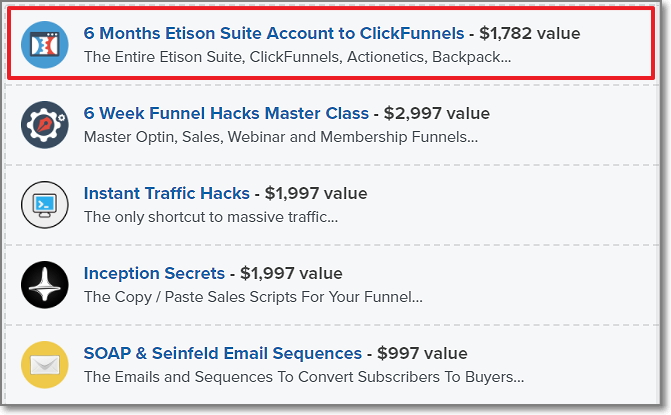671x415 pixels.
Task: Click the ClickFunnels Etison Suite icon
Action: point(45,45)
